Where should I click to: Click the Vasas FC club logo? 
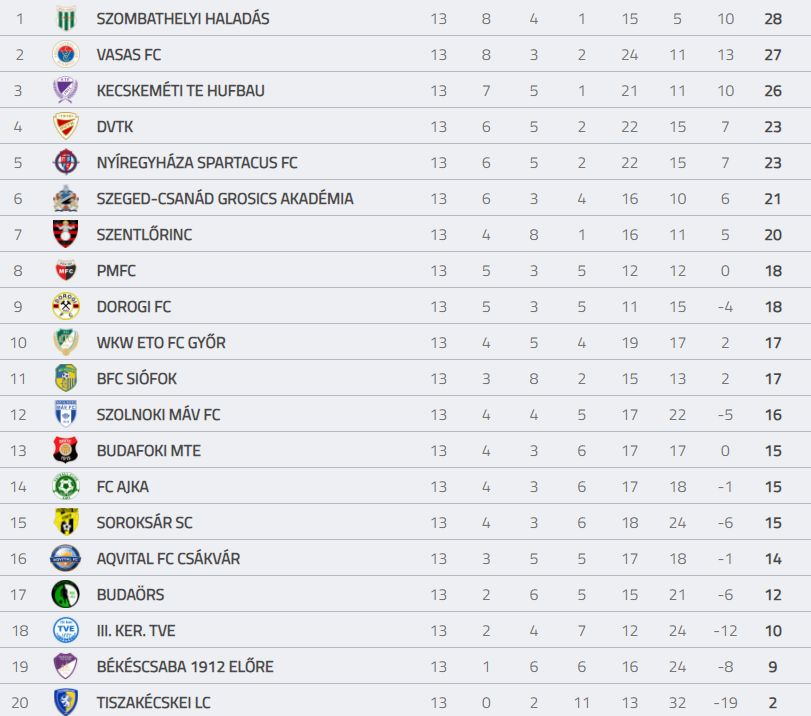tap(66, 54)
